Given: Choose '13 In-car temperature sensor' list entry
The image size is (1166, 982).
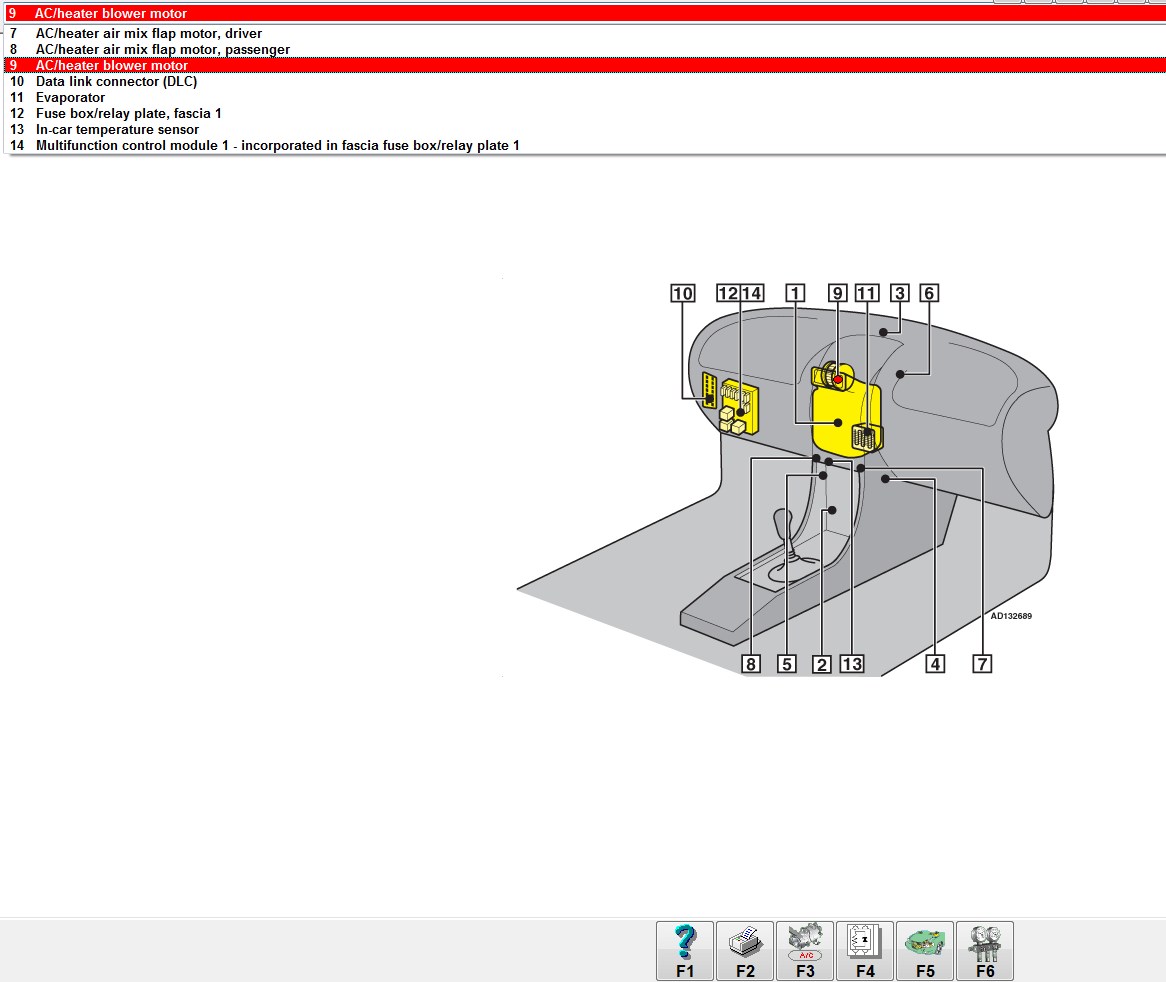Looking at the screenshot, I should pyautogui.click(x=584, y=129).
